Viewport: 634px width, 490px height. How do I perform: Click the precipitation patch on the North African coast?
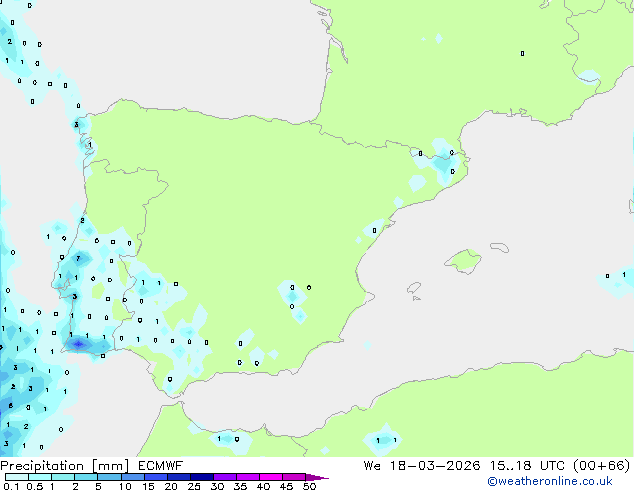[x=381, y=438]
